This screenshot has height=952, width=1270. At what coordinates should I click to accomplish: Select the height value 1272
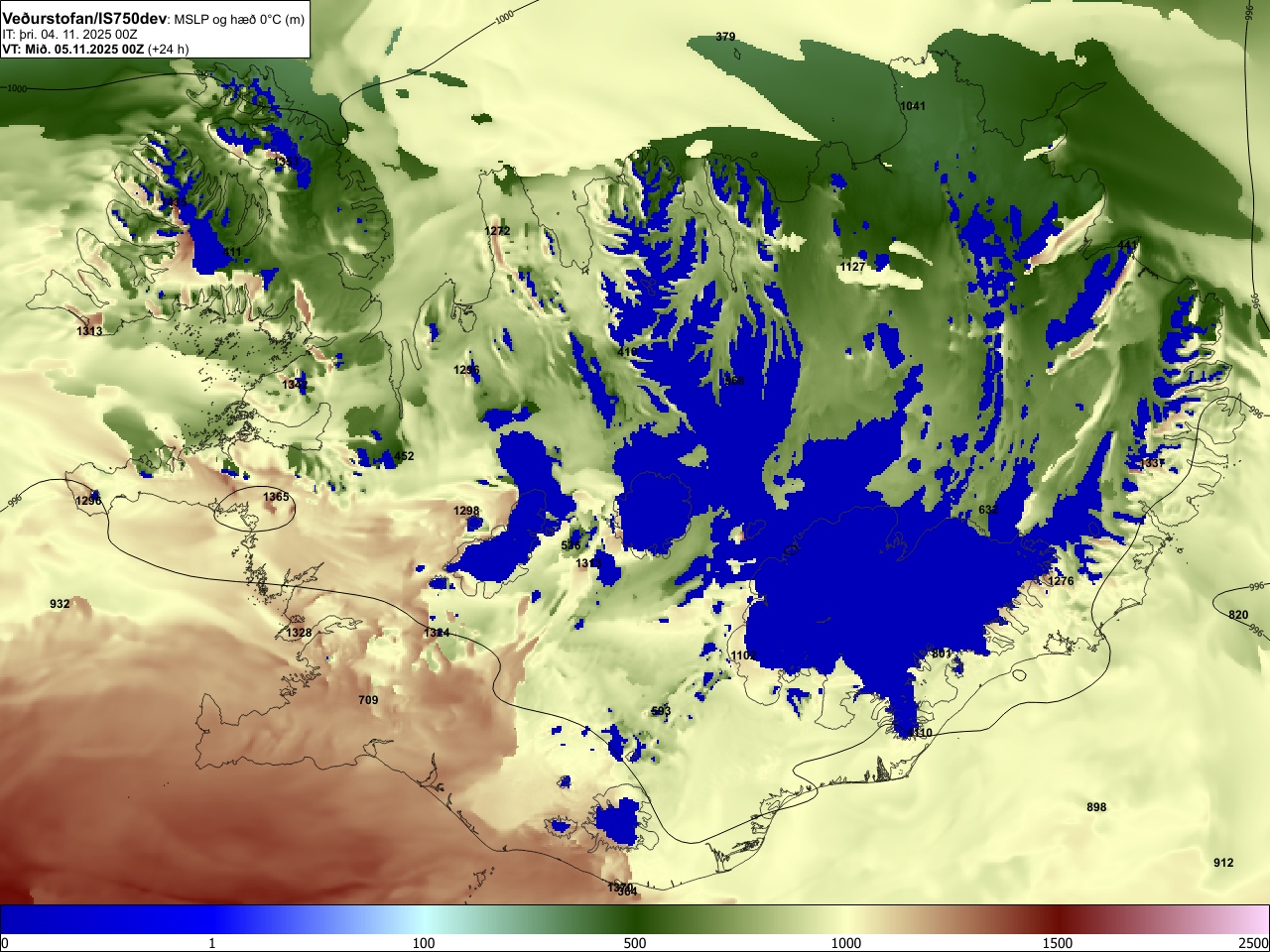pyautogui.click(x=497, y=231)
